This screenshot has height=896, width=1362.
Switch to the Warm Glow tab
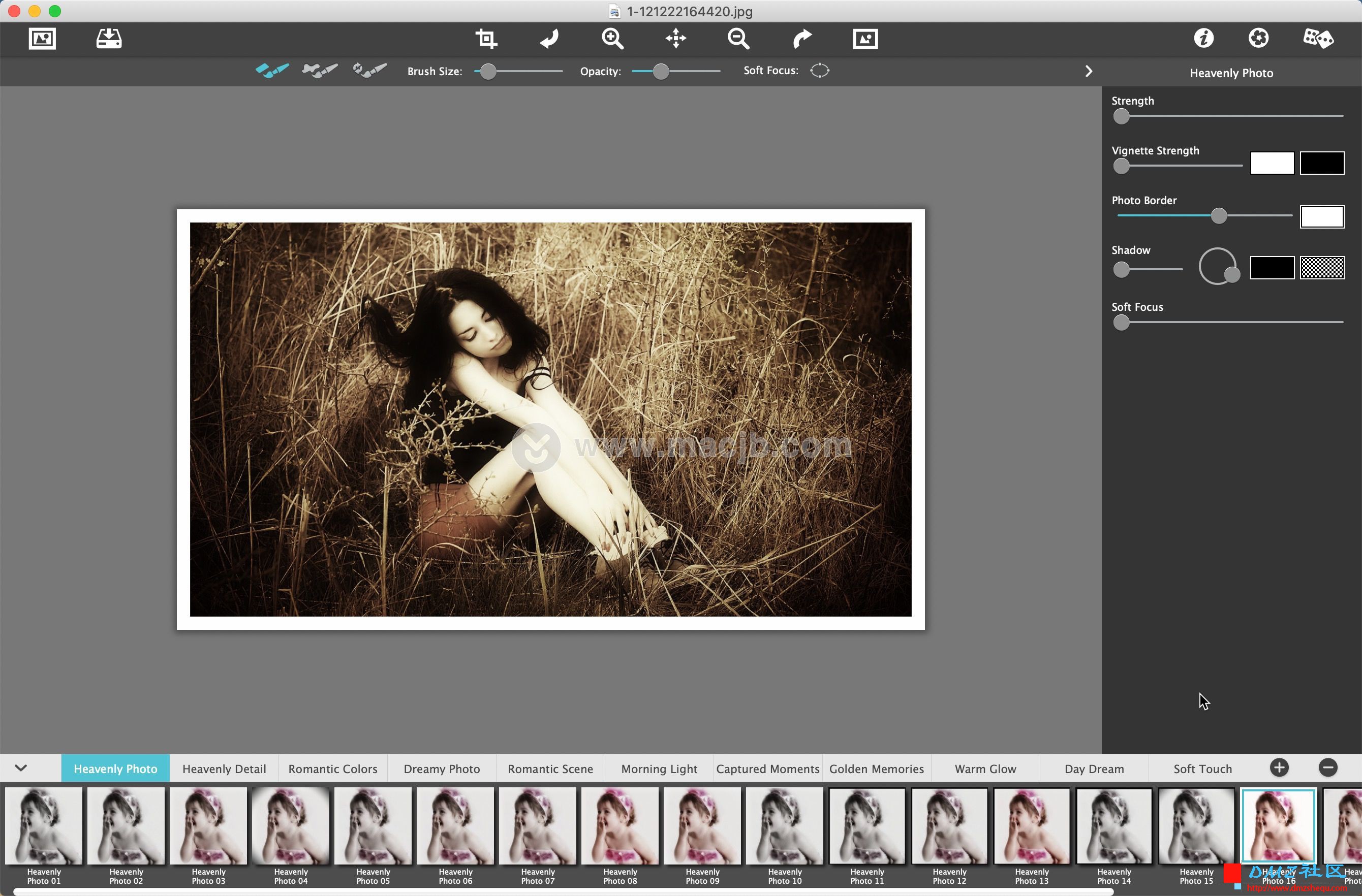click(x=985, y=768)
